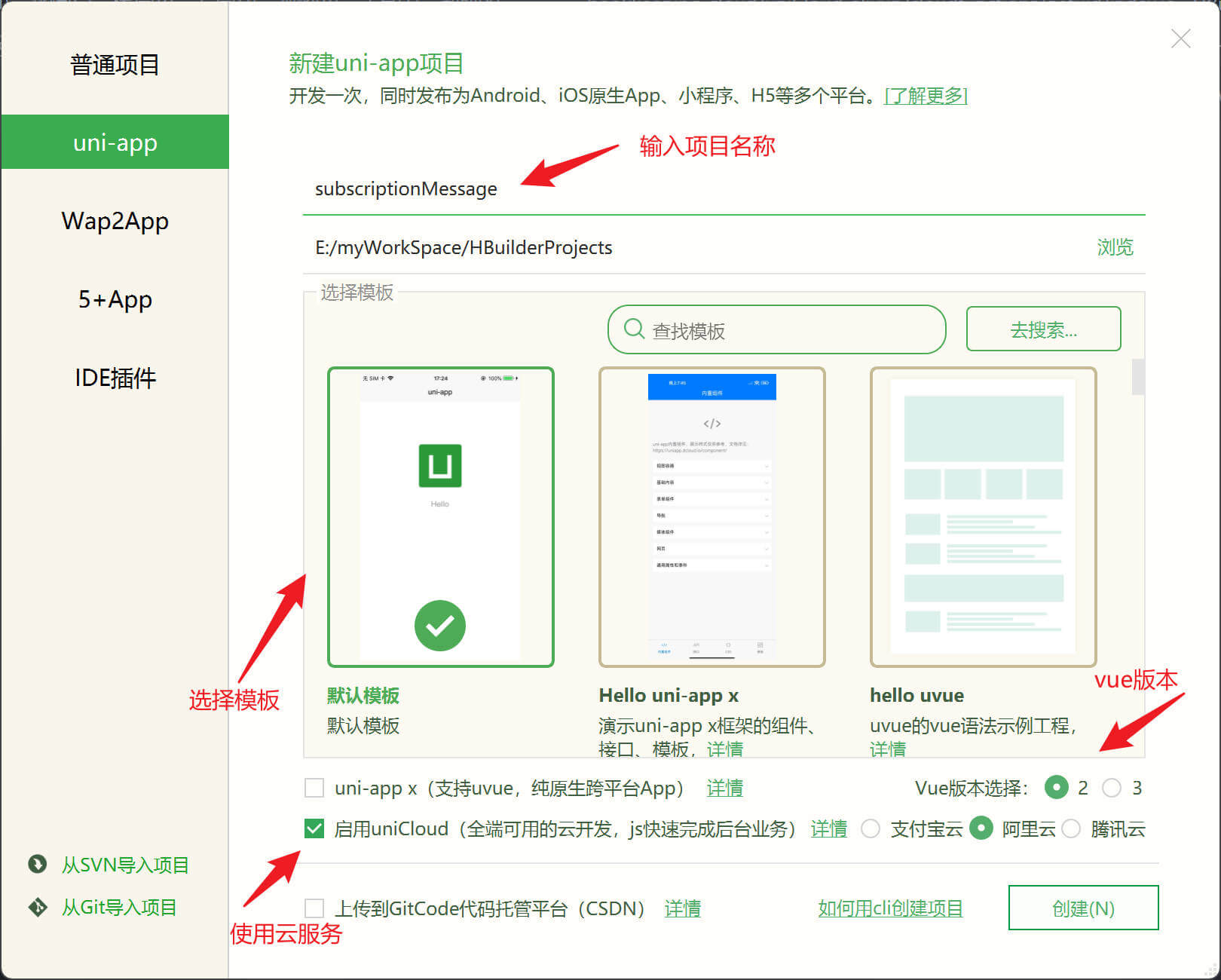
Task: Select the Hello uni-app x template thumbnail
Action: pos(711,517)
